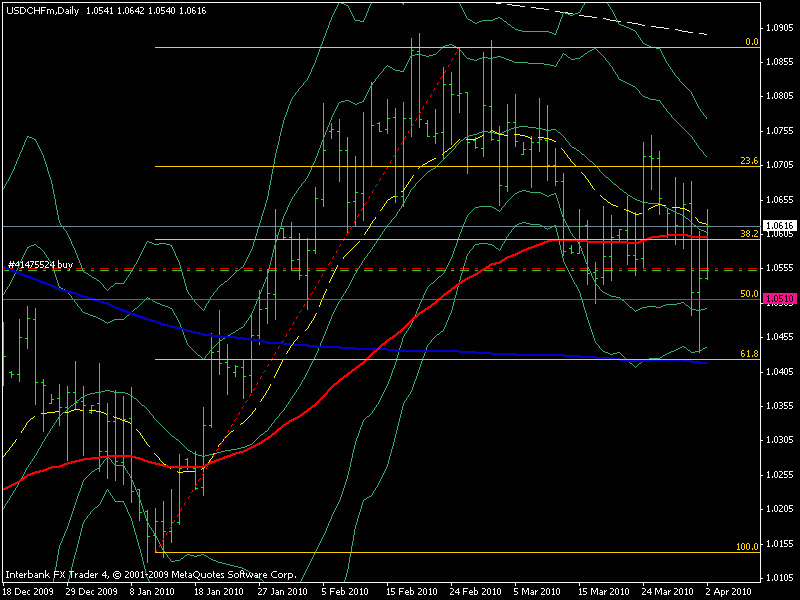Click the 18 Dec 2009 date label
Screen dimensions: 800x600
point(27,591)
